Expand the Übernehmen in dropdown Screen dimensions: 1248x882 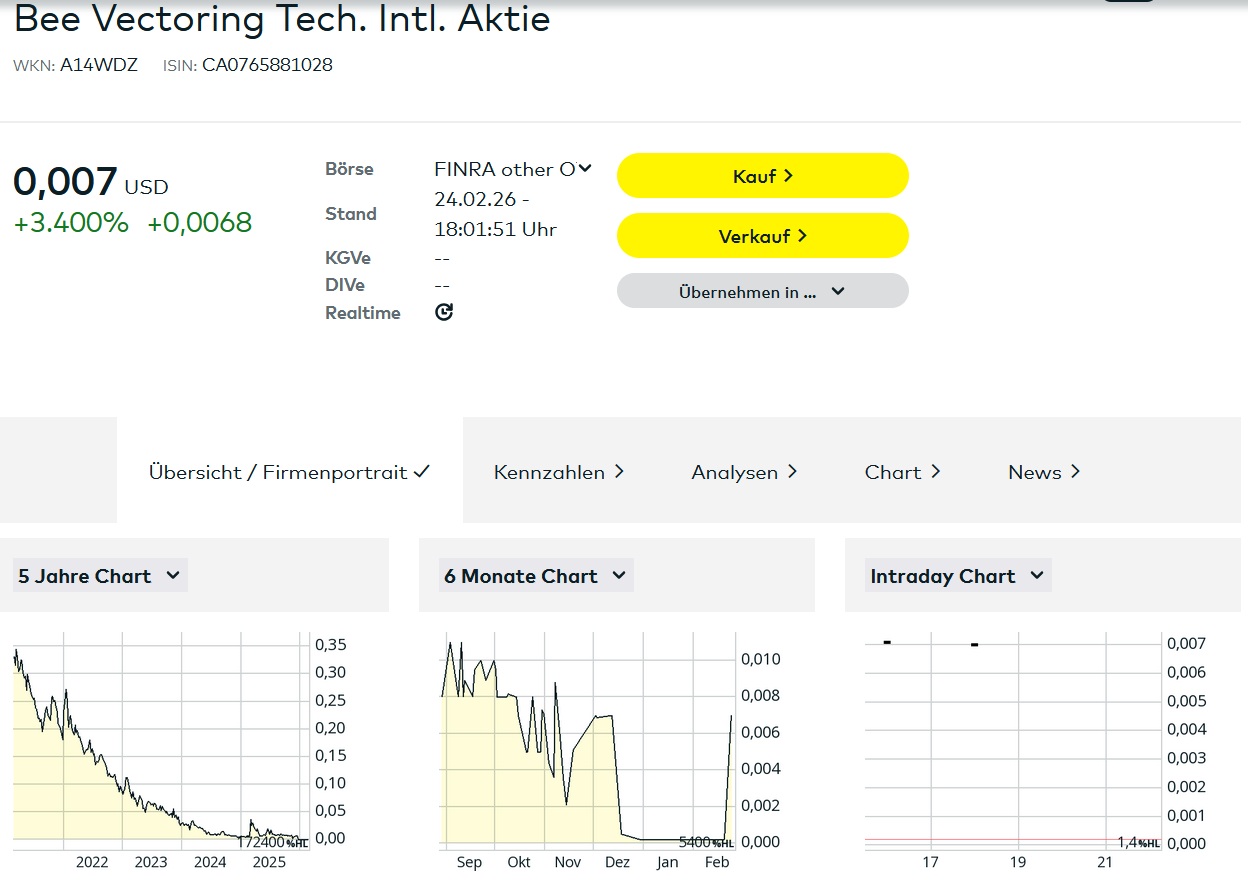[x=762, y=292]
